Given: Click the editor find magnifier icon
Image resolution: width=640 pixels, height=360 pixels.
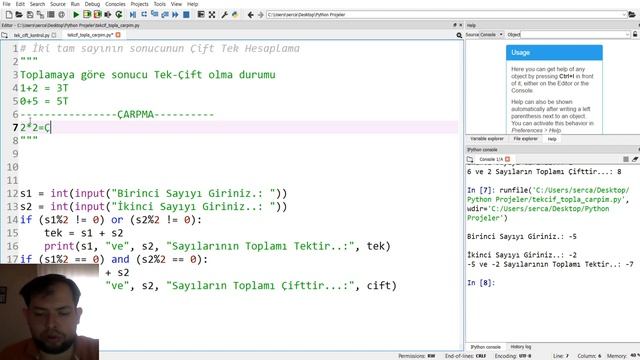Looking at the screenshot, I should click(x=459, y=35).
